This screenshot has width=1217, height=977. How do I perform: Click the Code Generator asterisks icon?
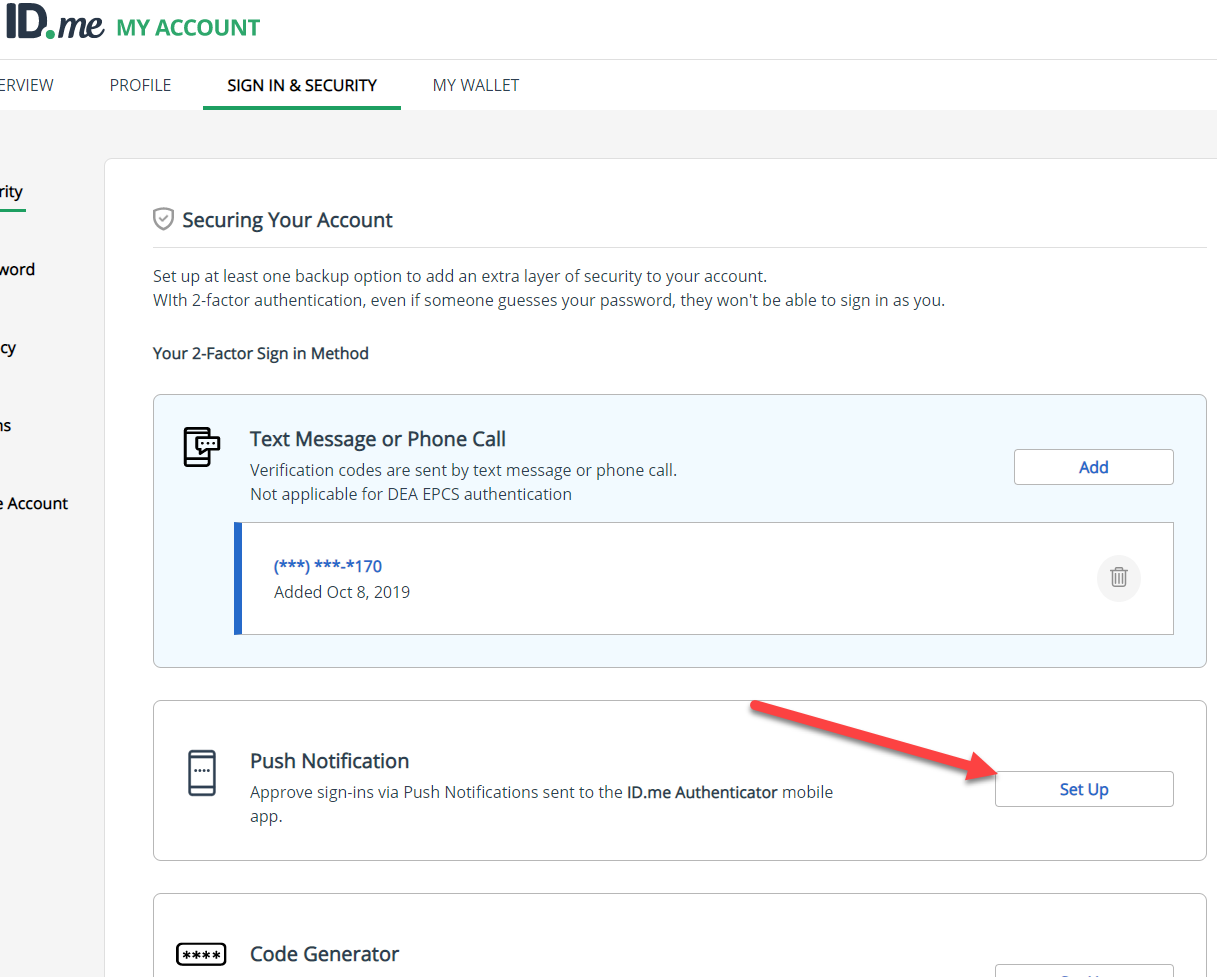[x=201, y=954]
